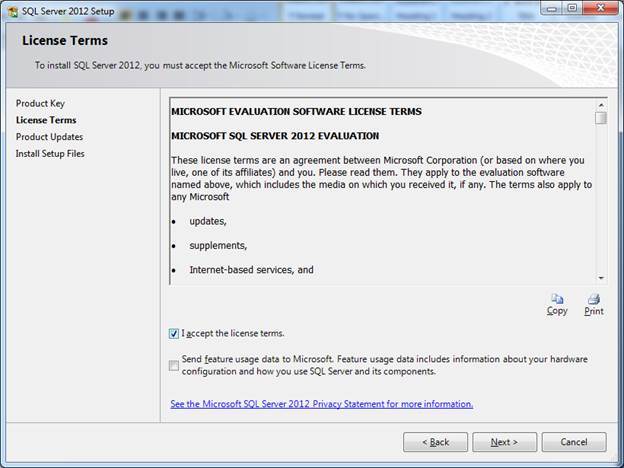Close the SQL Server 2012 Setup window
The image size is (624, 468).
coord(601,8)
